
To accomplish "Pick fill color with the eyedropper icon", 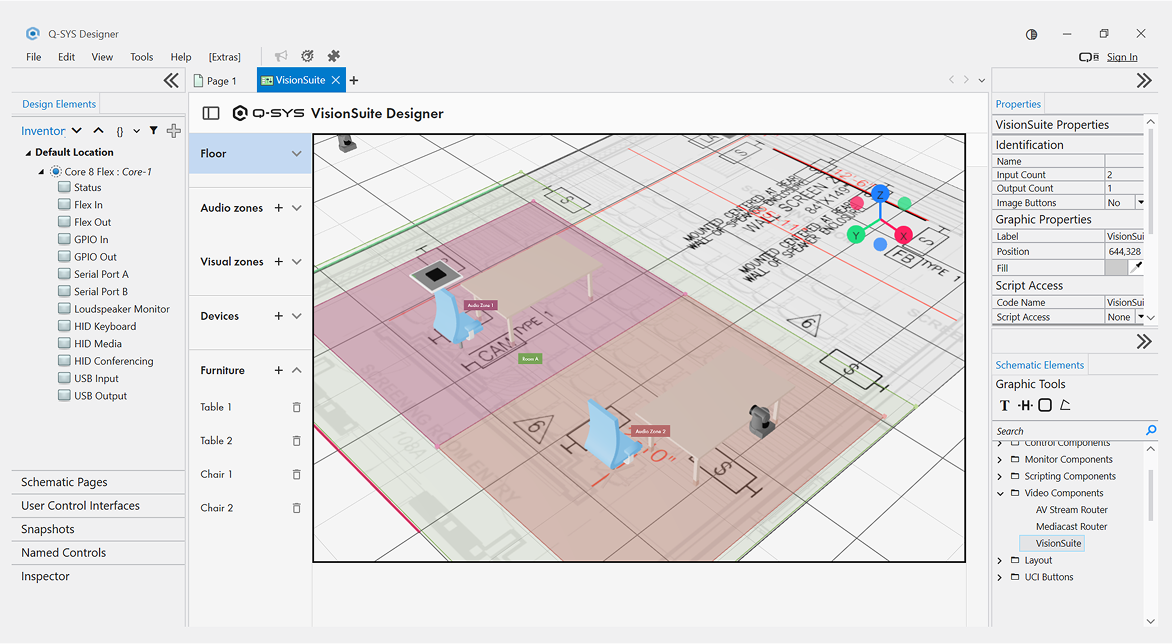I will [x=1136, y=268].
